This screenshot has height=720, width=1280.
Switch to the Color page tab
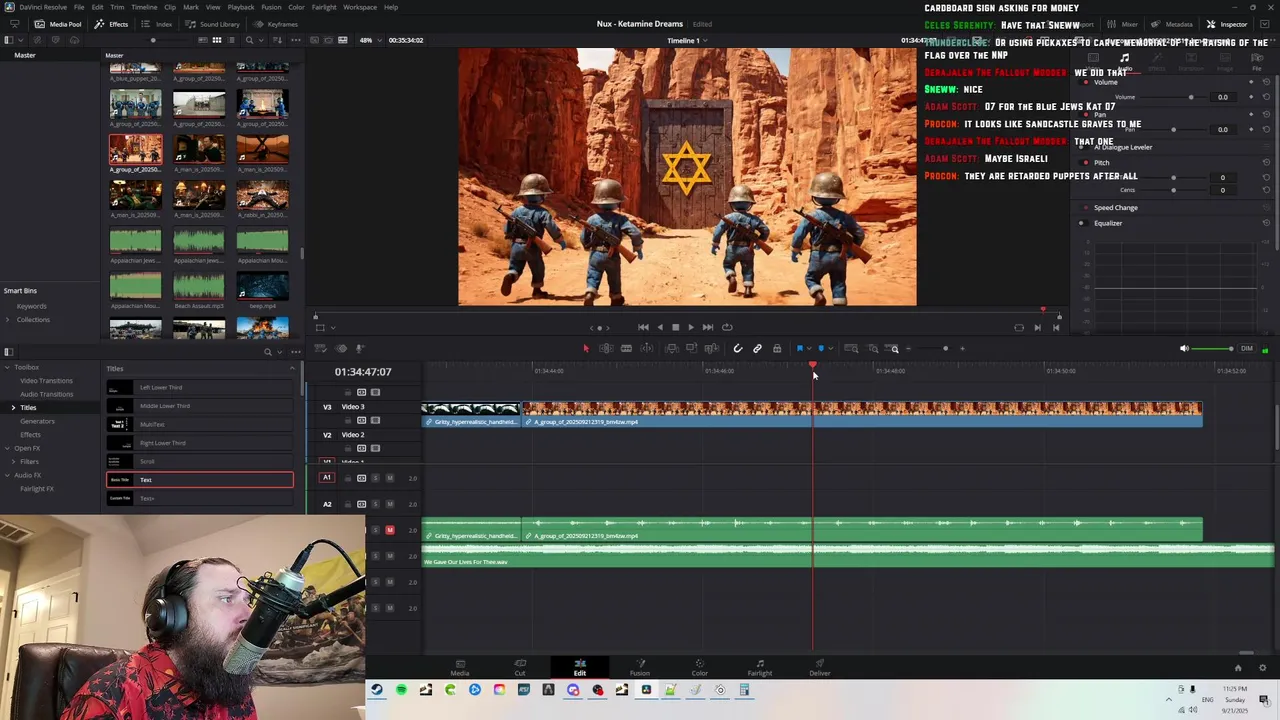click(700, 667)
